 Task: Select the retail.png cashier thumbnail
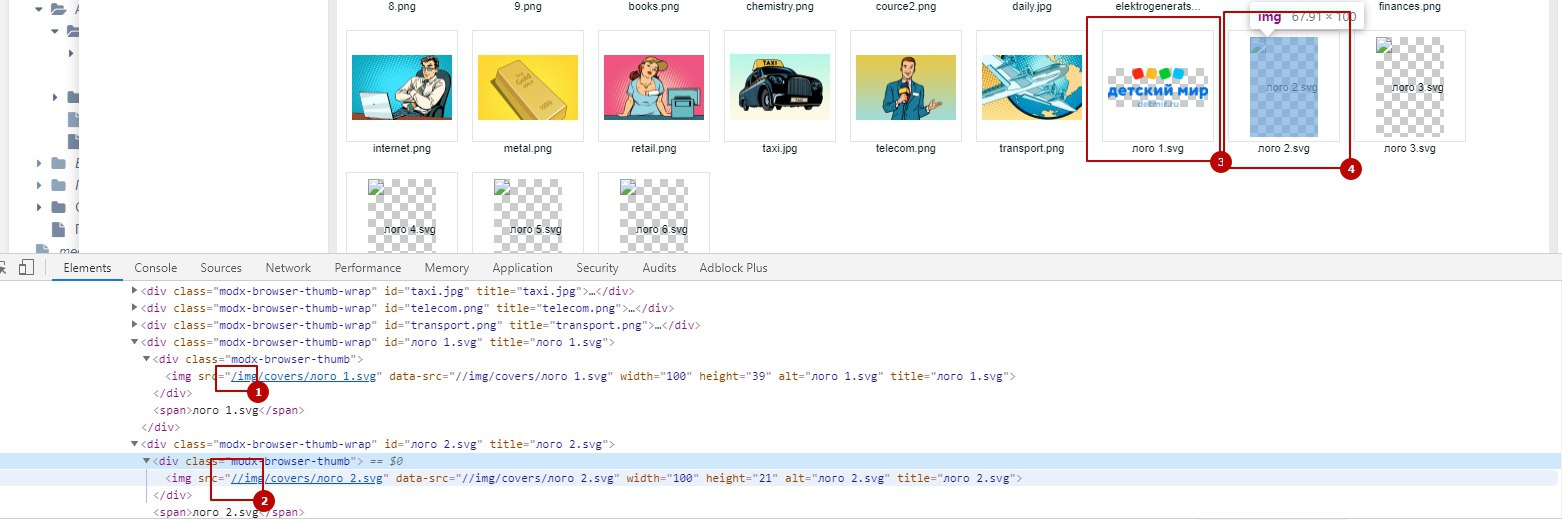[654, 87]
